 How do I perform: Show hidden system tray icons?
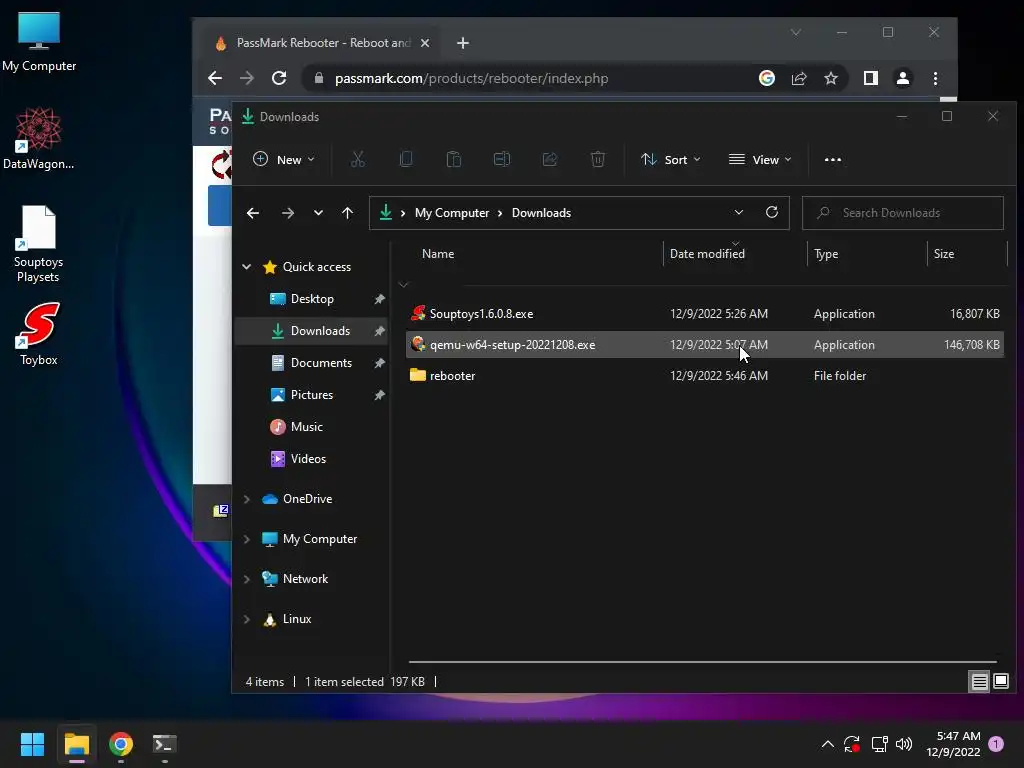coord(827,744)
